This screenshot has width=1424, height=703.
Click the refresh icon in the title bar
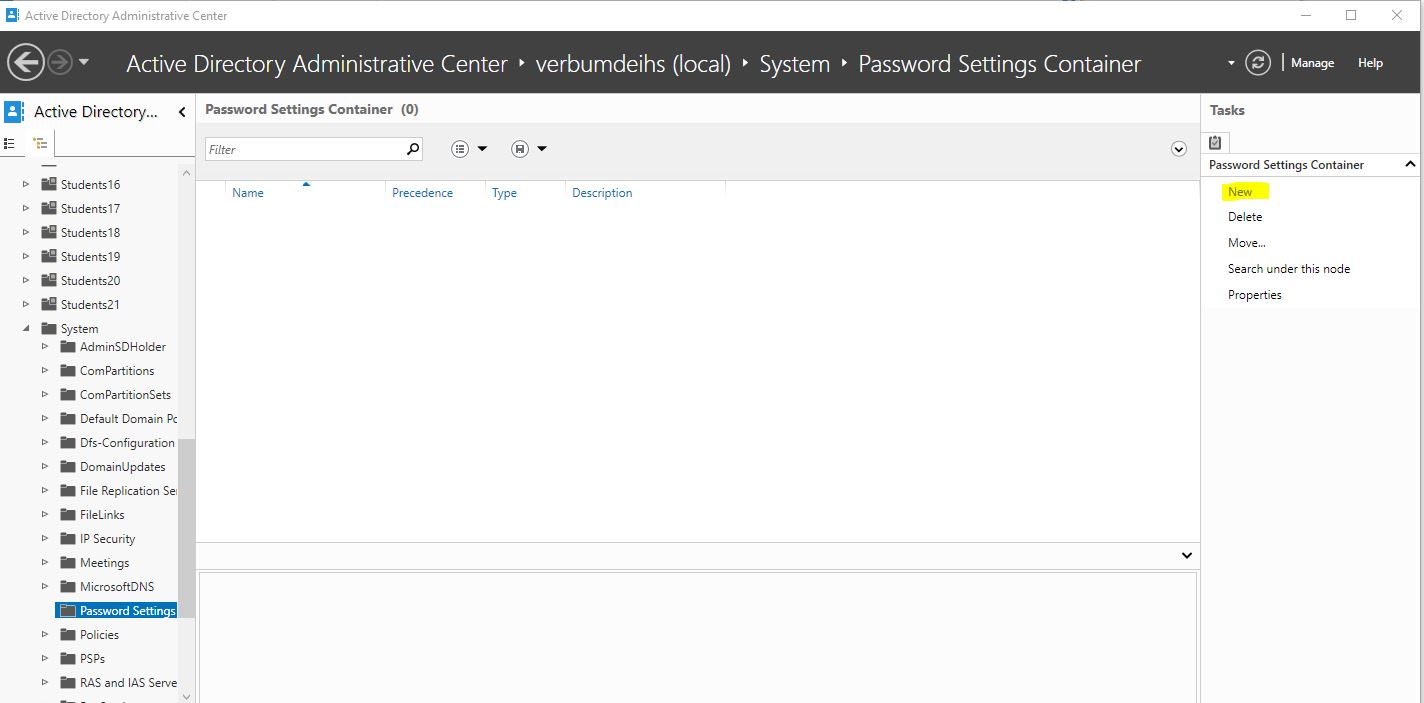[1258, 62]
